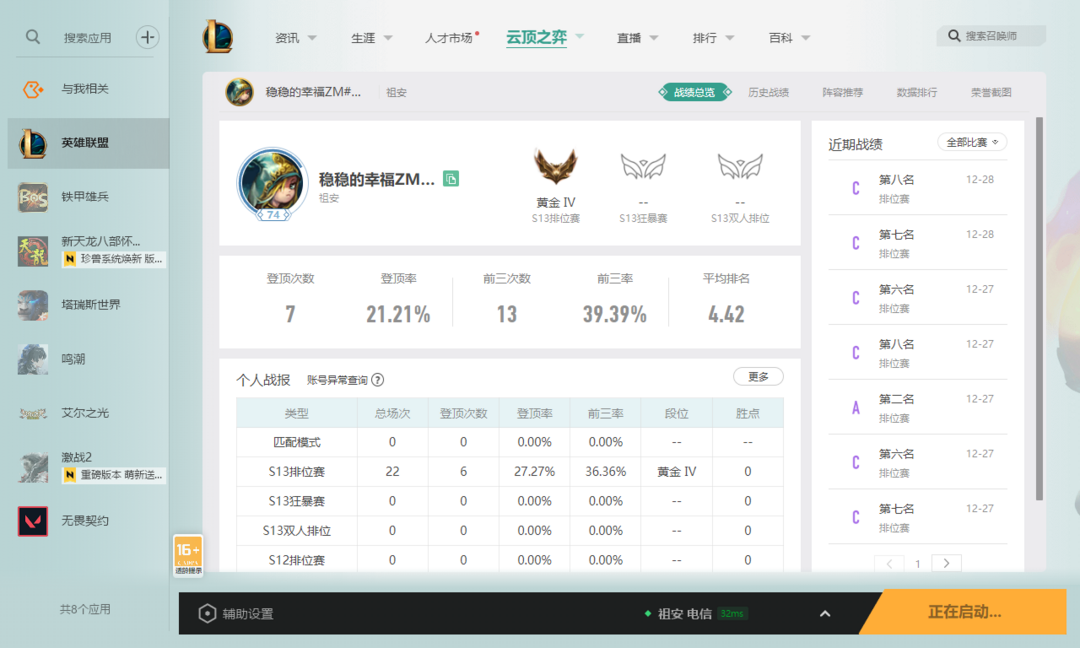Image resolution: width=1080 pixels, height=648 pixels.
Task: Click the 祖安 电信 server selector
Action: pos(685,614)
